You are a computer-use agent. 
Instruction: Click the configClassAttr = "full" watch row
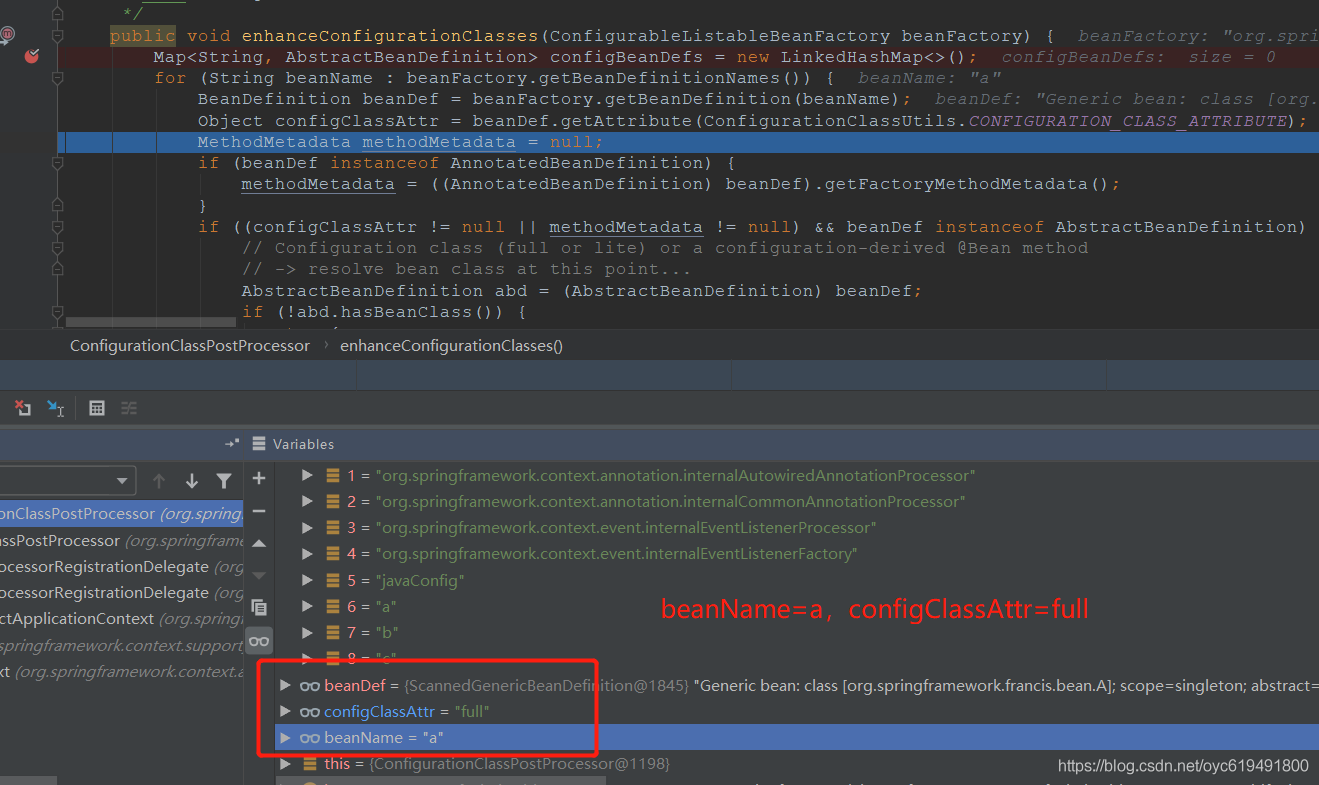pyautogui.click(x=797, y=711)
